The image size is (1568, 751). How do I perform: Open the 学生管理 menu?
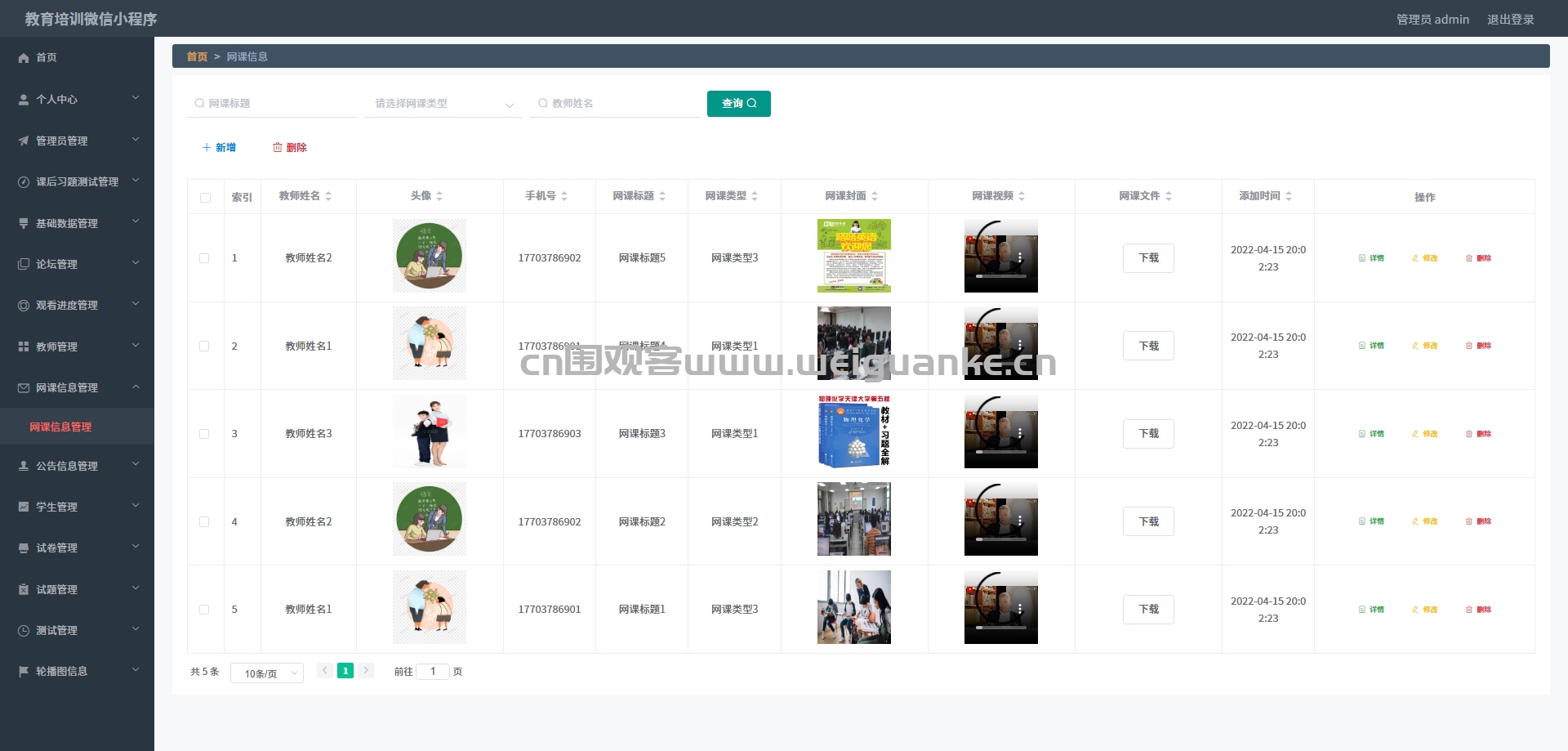pyautogui.click(x=77, y=507)
